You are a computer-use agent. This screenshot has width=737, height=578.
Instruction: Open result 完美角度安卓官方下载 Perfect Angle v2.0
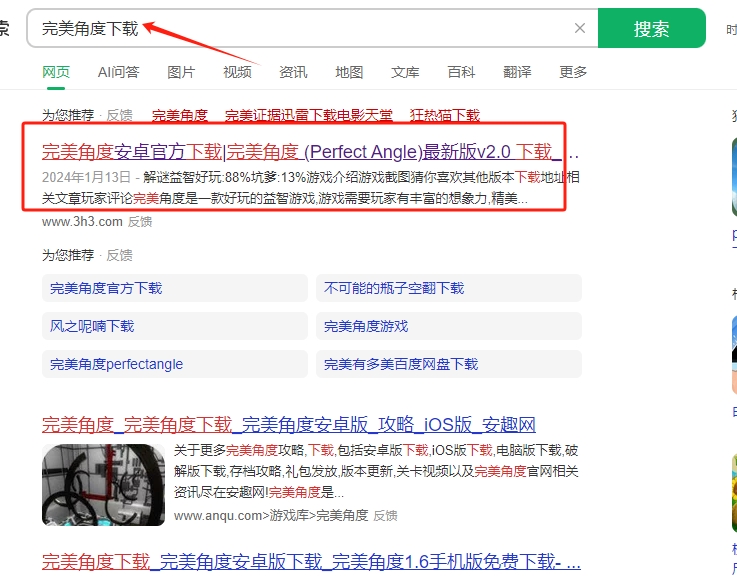pyautogui.click(x=302, y=152)
